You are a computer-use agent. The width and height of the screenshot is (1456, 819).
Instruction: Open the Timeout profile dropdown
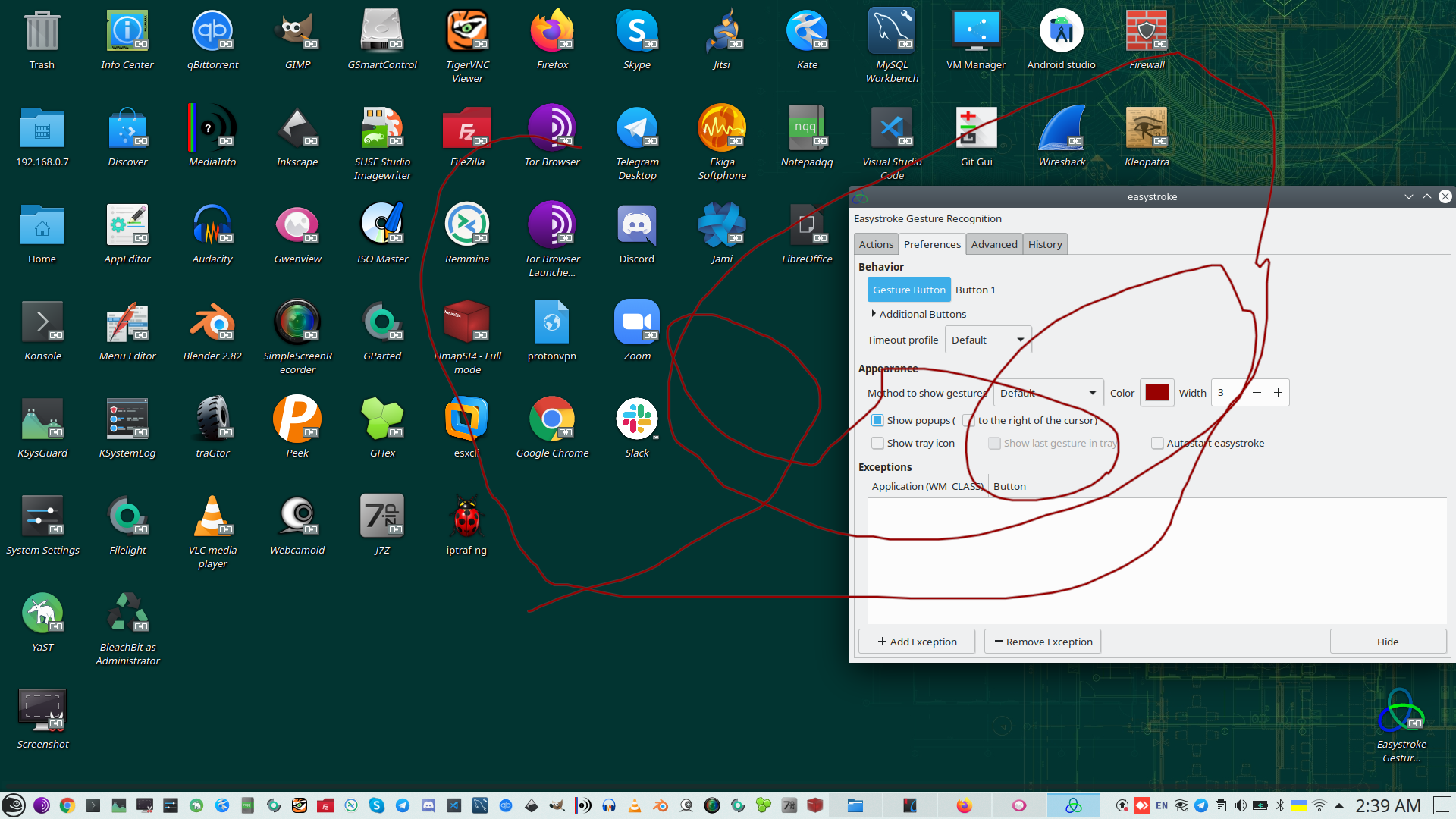pyautogui.click(x=988, y=340)
